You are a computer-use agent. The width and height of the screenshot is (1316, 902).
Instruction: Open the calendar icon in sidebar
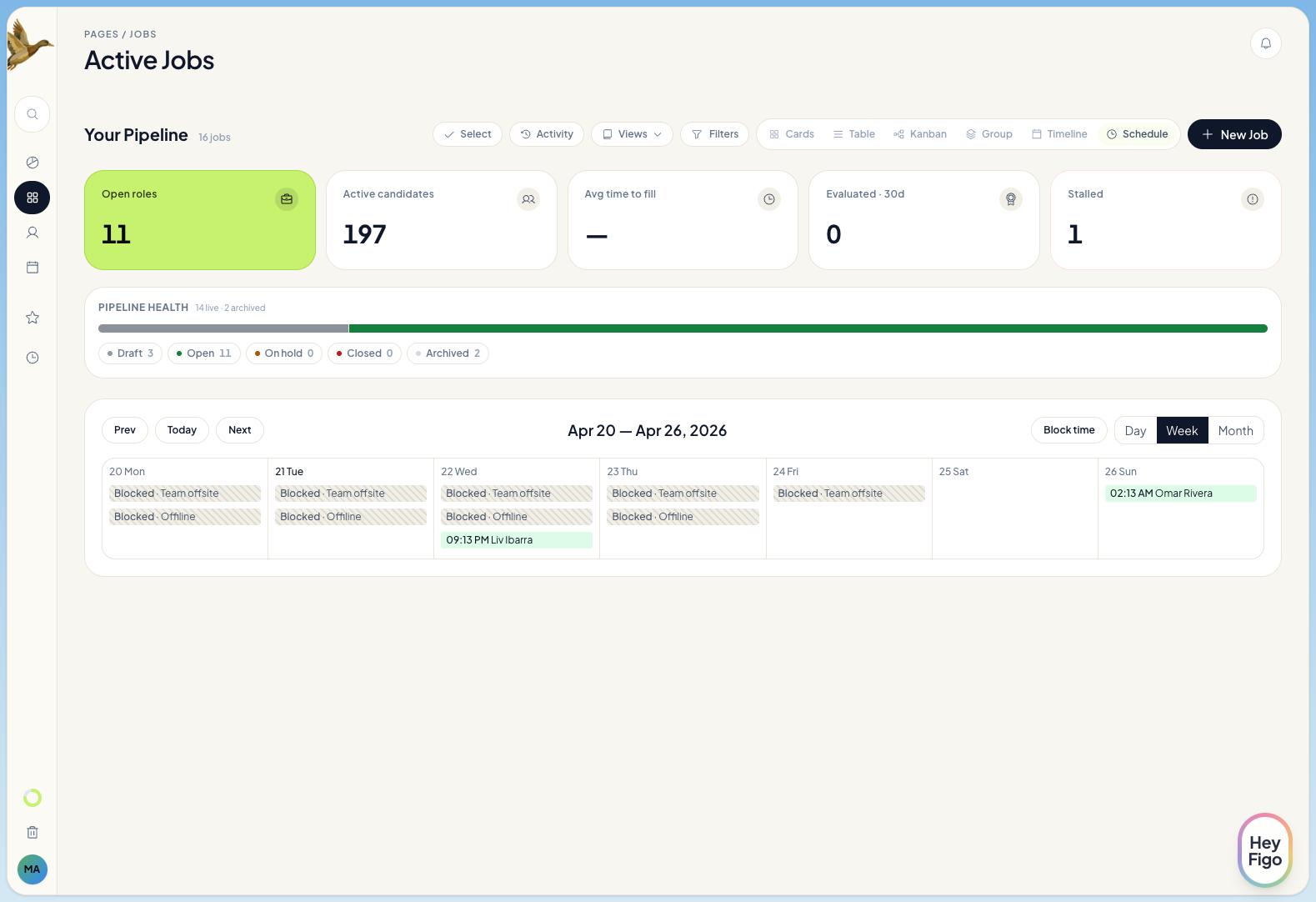pyautogui.click(x=33, y=268)
